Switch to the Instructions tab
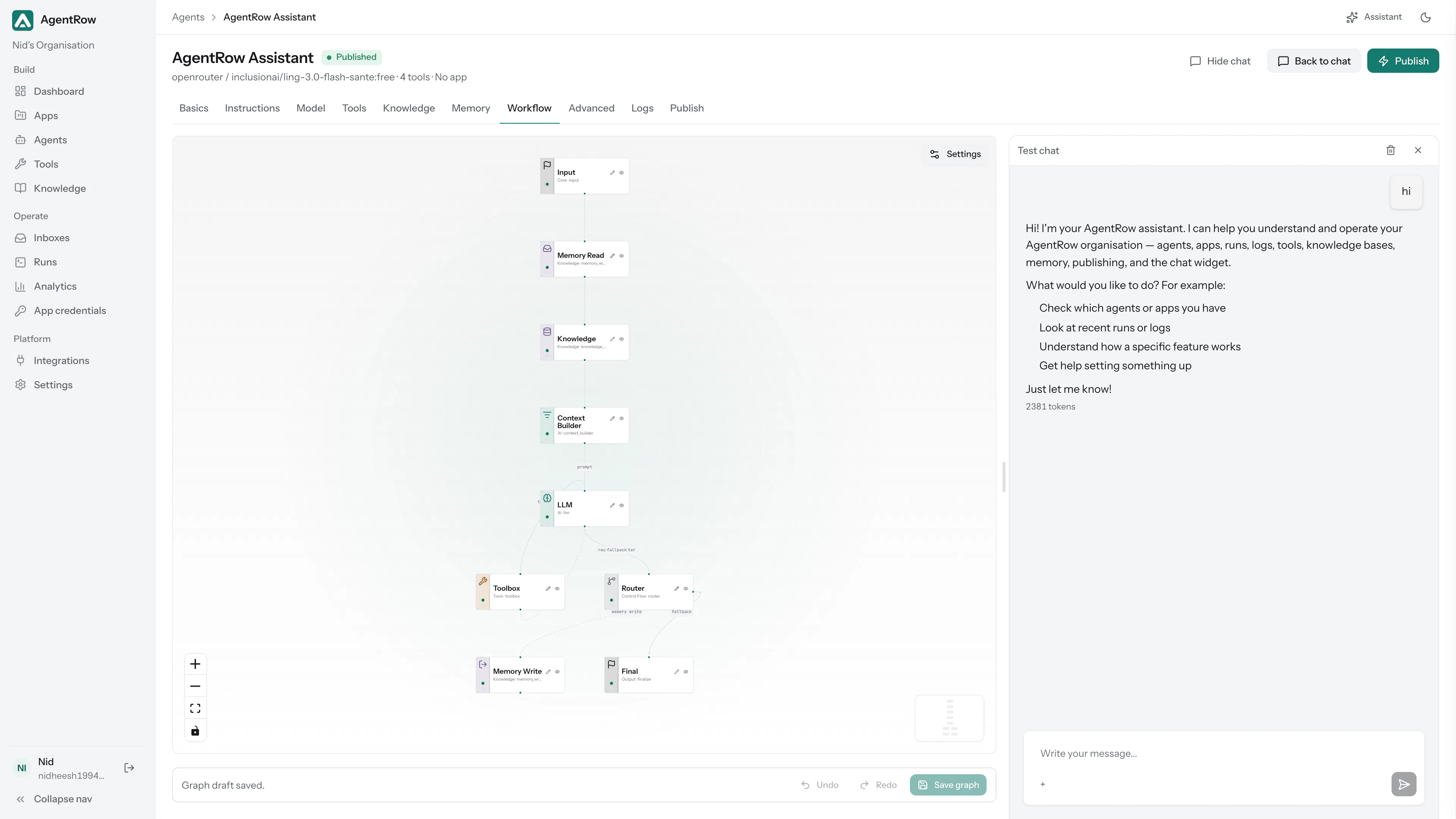 (252, 108)
